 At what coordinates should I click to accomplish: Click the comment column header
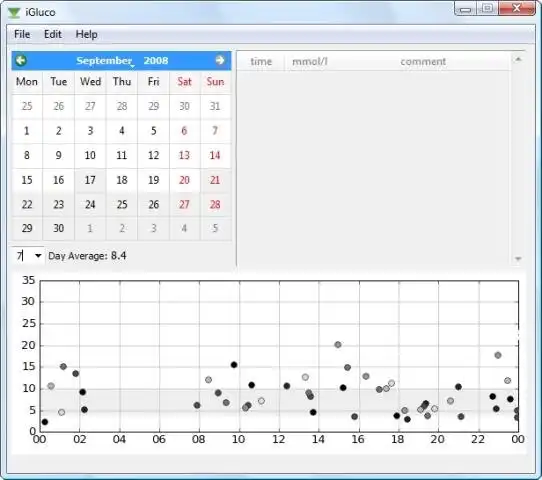[423, 62]
